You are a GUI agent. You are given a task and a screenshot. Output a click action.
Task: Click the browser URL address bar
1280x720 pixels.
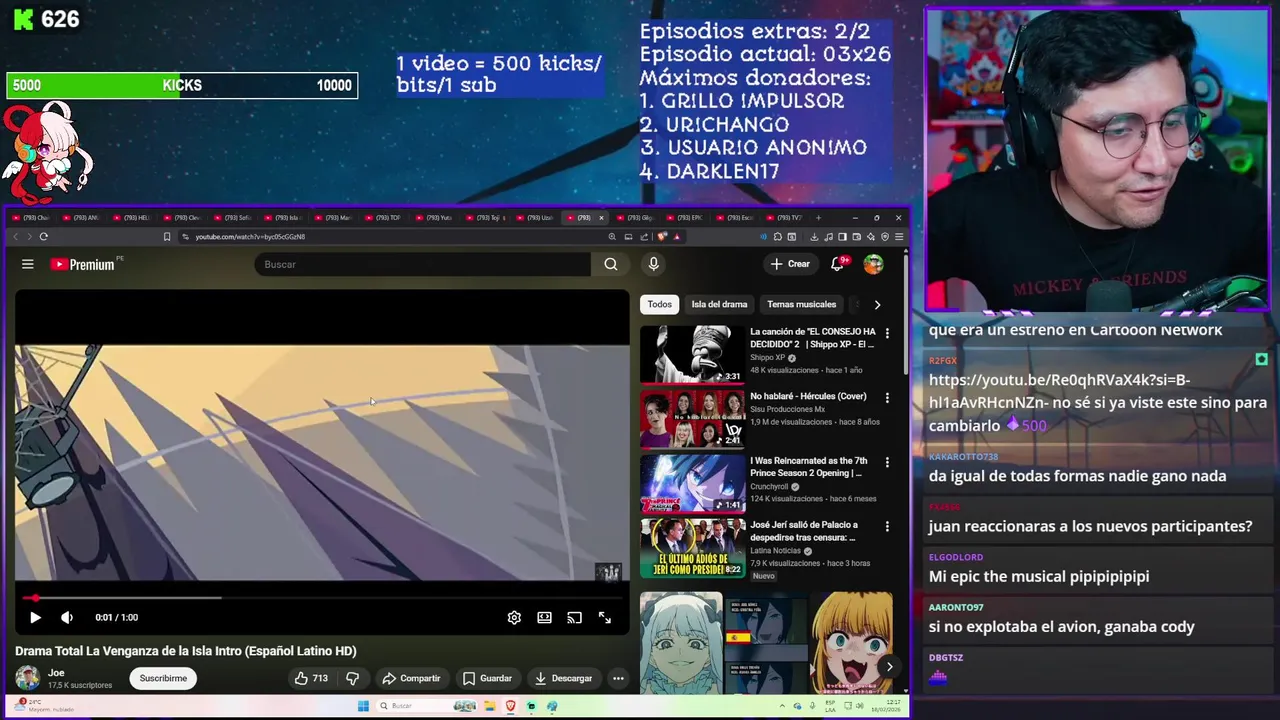tap(395, 237)
